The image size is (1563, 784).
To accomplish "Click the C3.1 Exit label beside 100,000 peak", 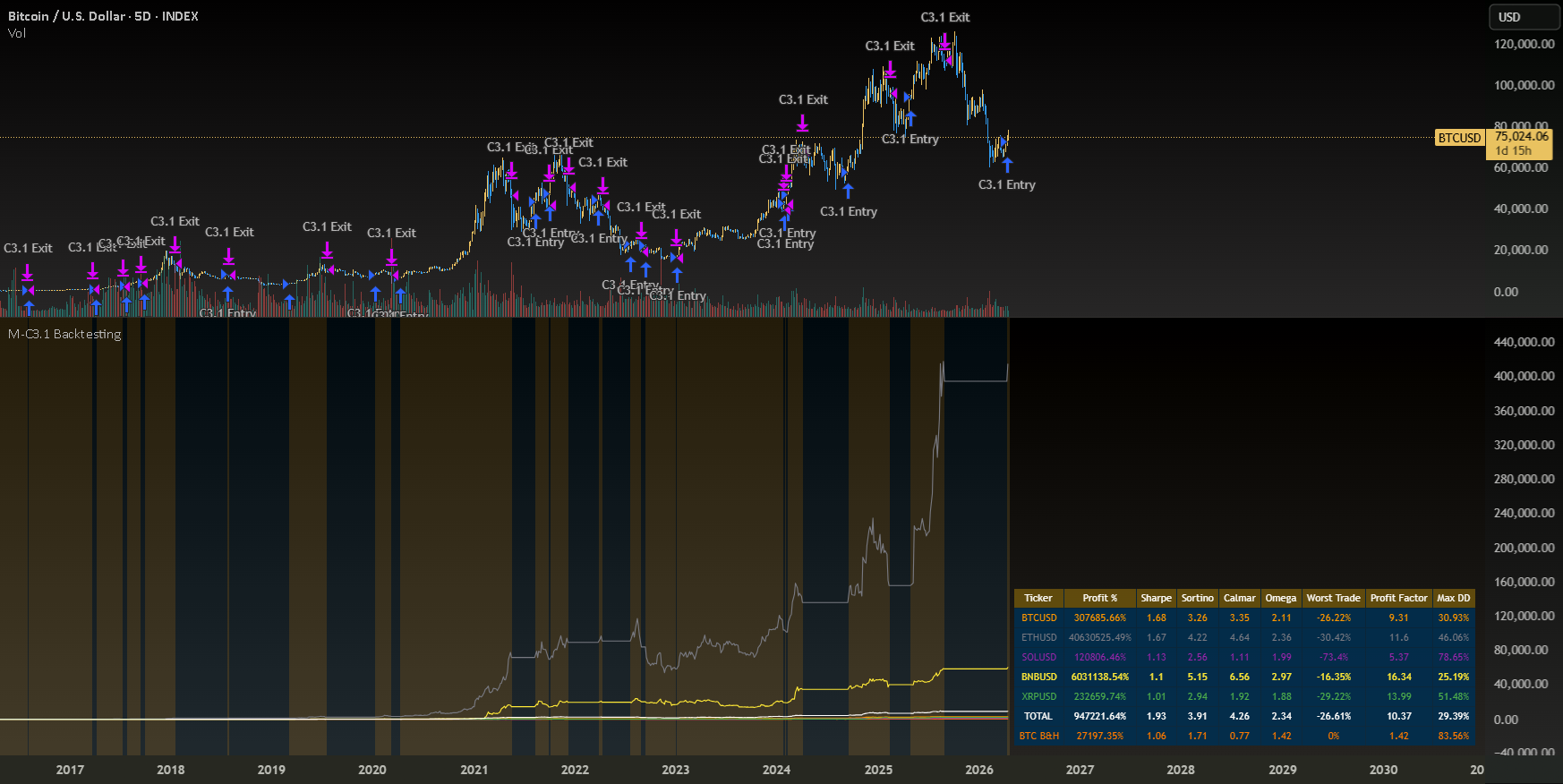I will coord(890,46).
